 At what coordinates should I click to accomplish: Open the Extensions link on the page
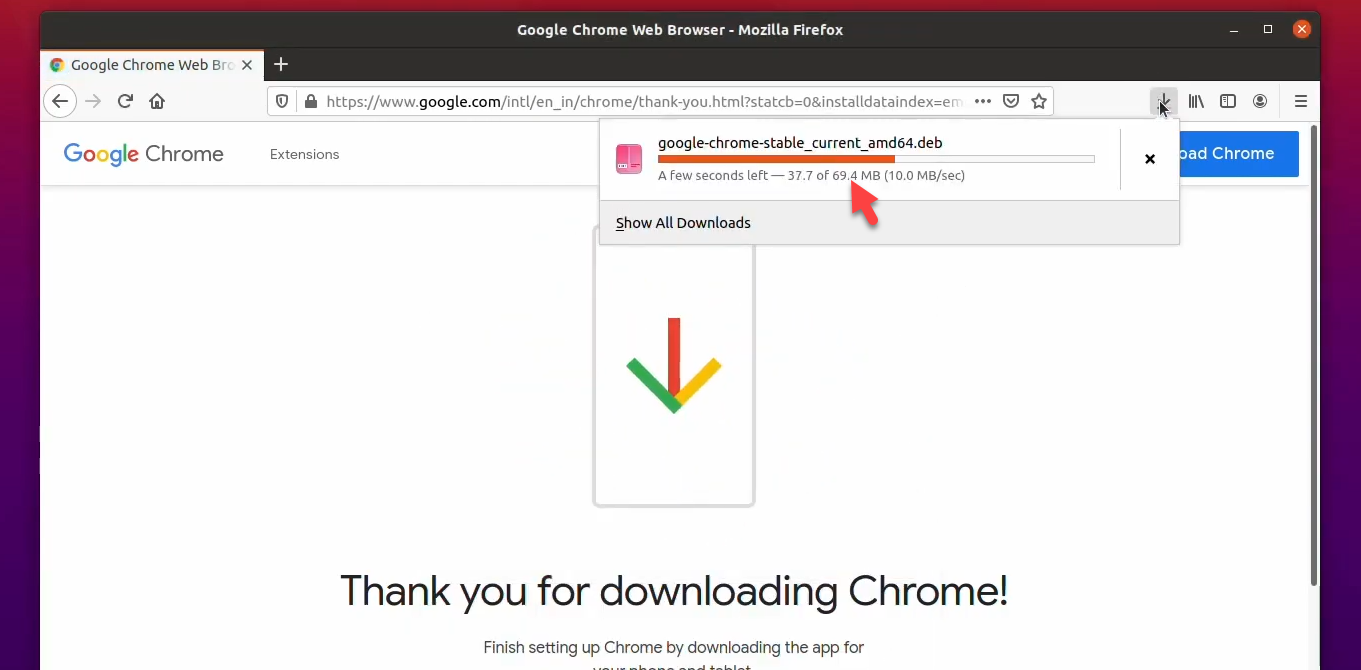coord(304,154)
